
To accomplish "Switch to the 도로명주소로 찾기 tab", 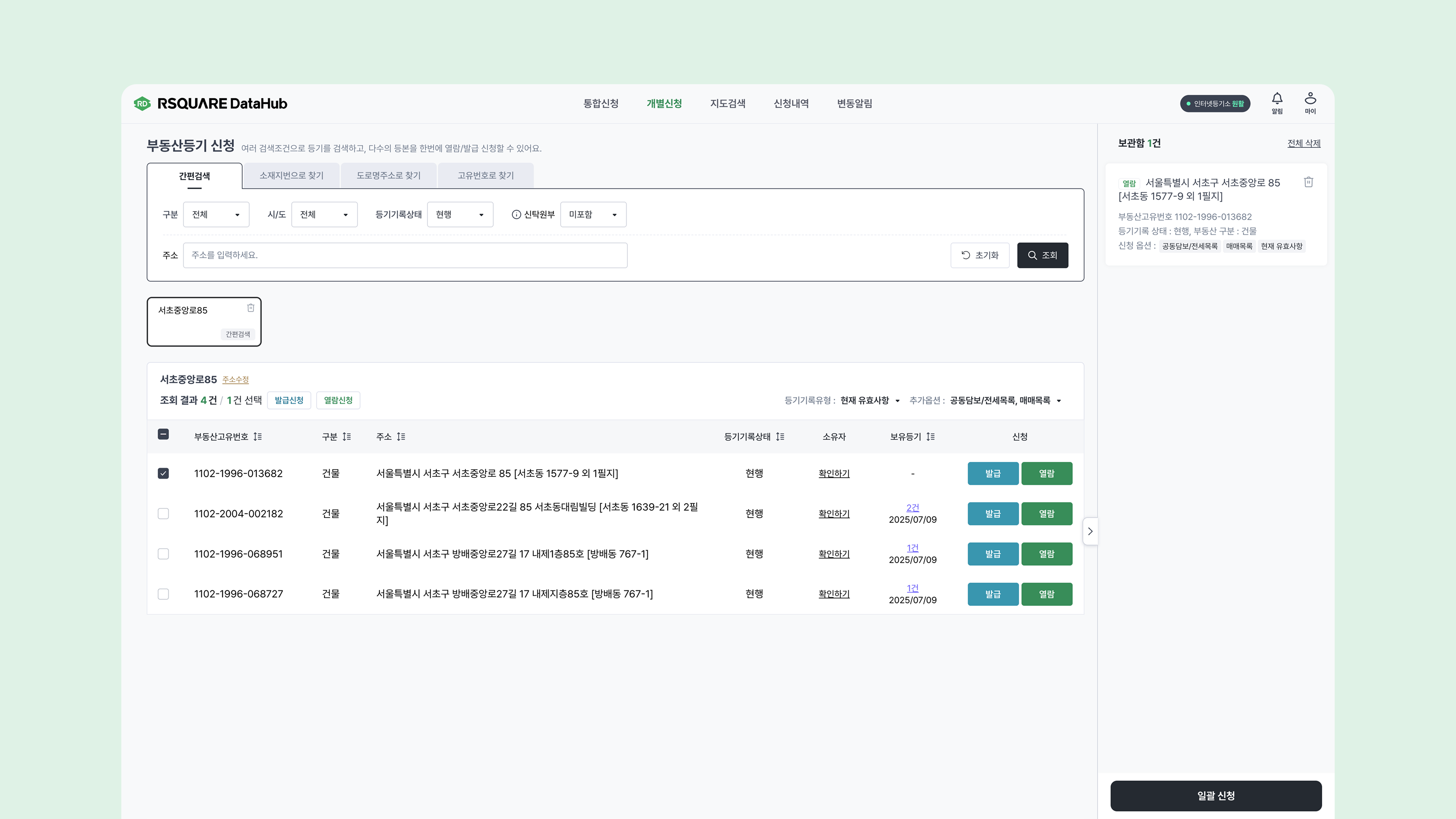I will pos(388,176).
